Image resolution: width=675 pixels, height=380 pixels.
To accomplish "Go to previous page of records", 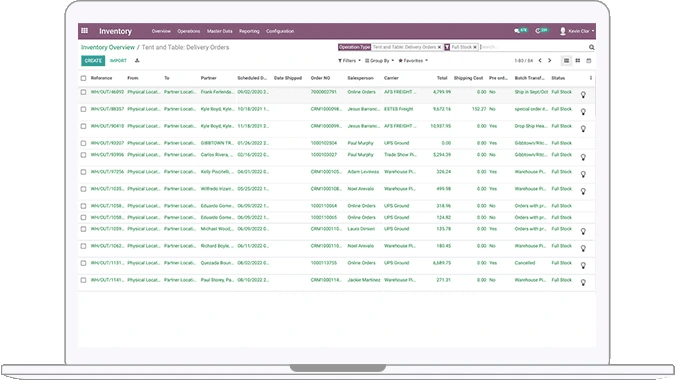I will click(540, 61).
